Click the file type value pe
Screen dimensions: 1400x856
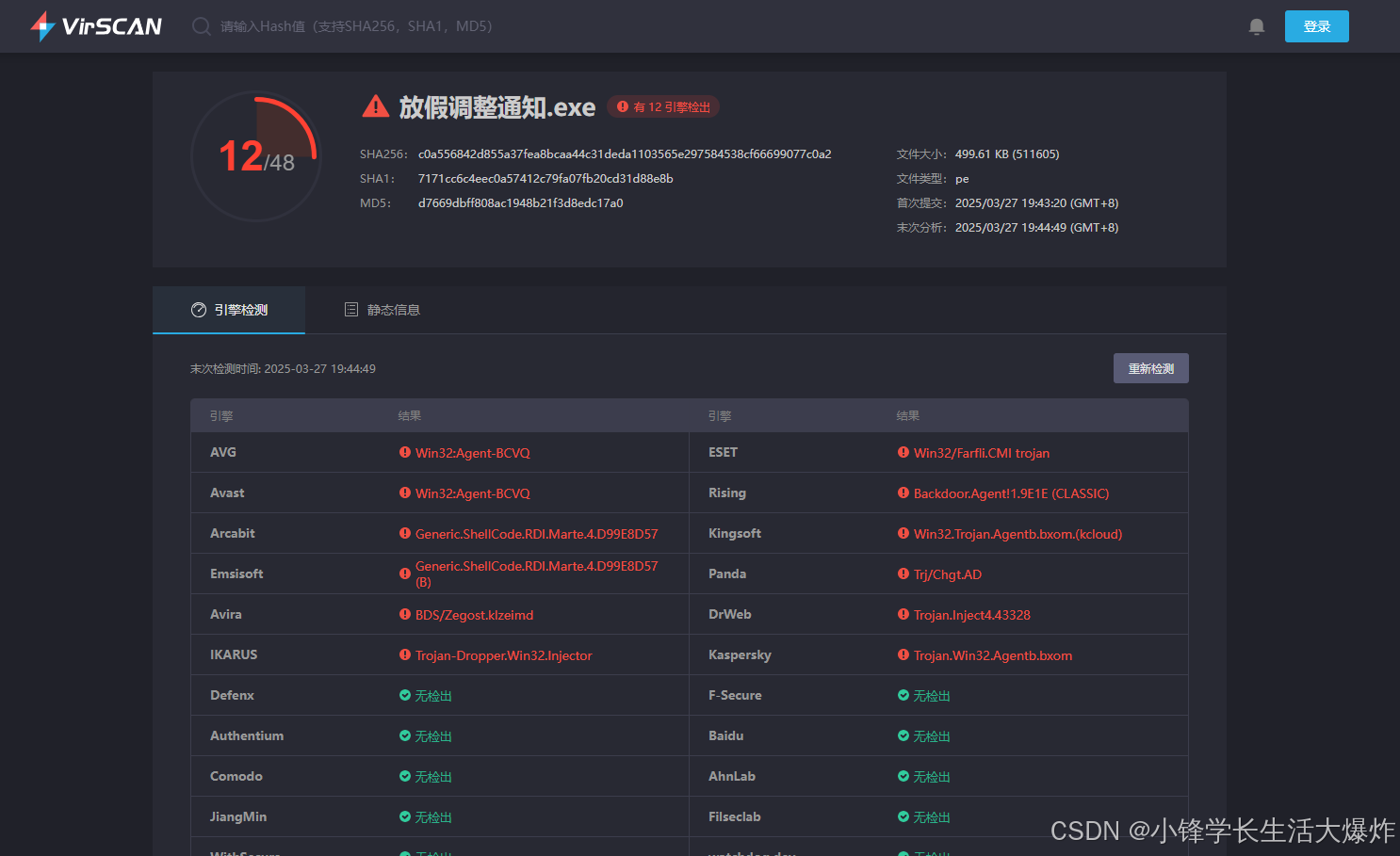coord(962,179)
